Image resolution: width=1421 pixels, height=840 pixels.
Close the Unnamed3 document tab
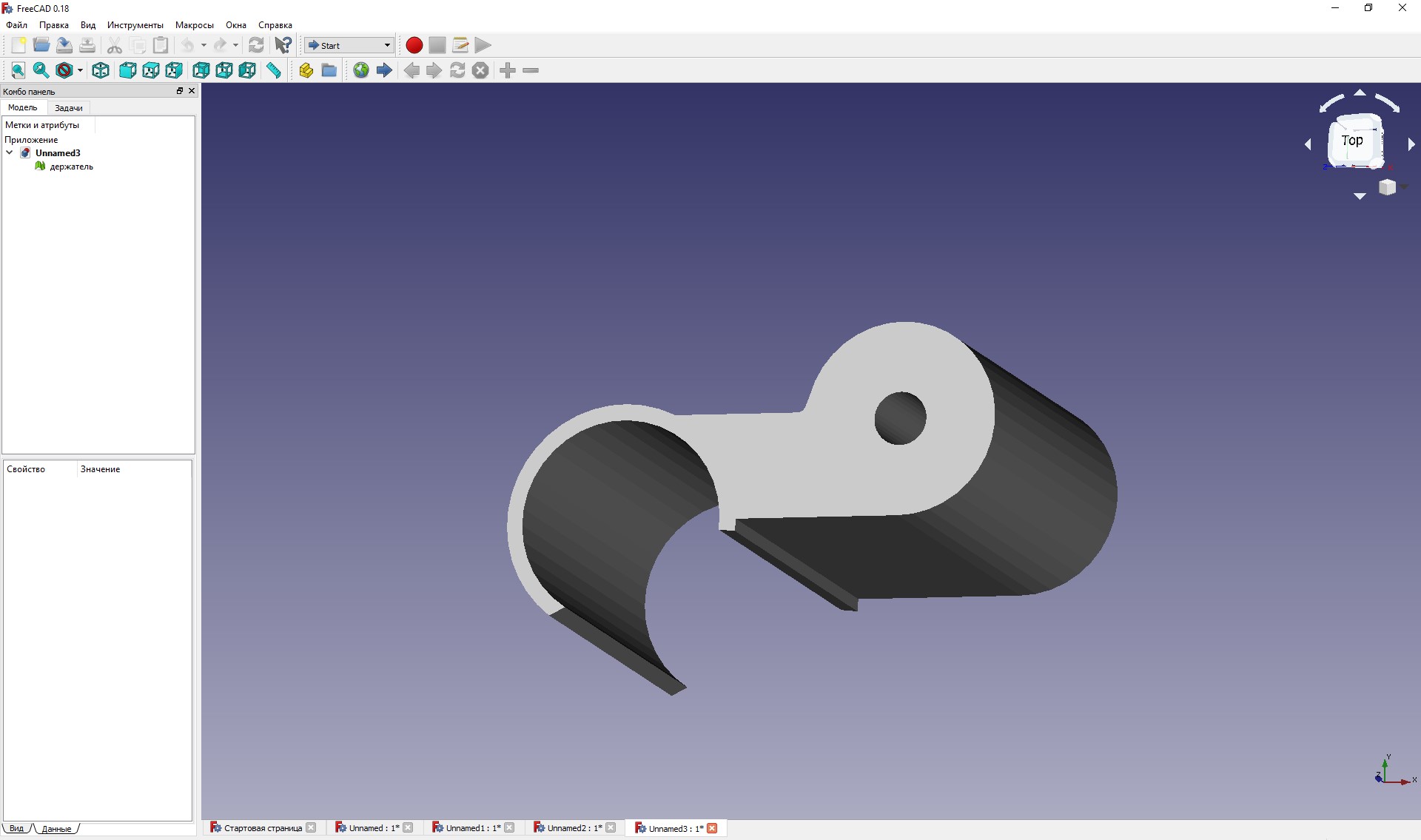tap(712, 828)
